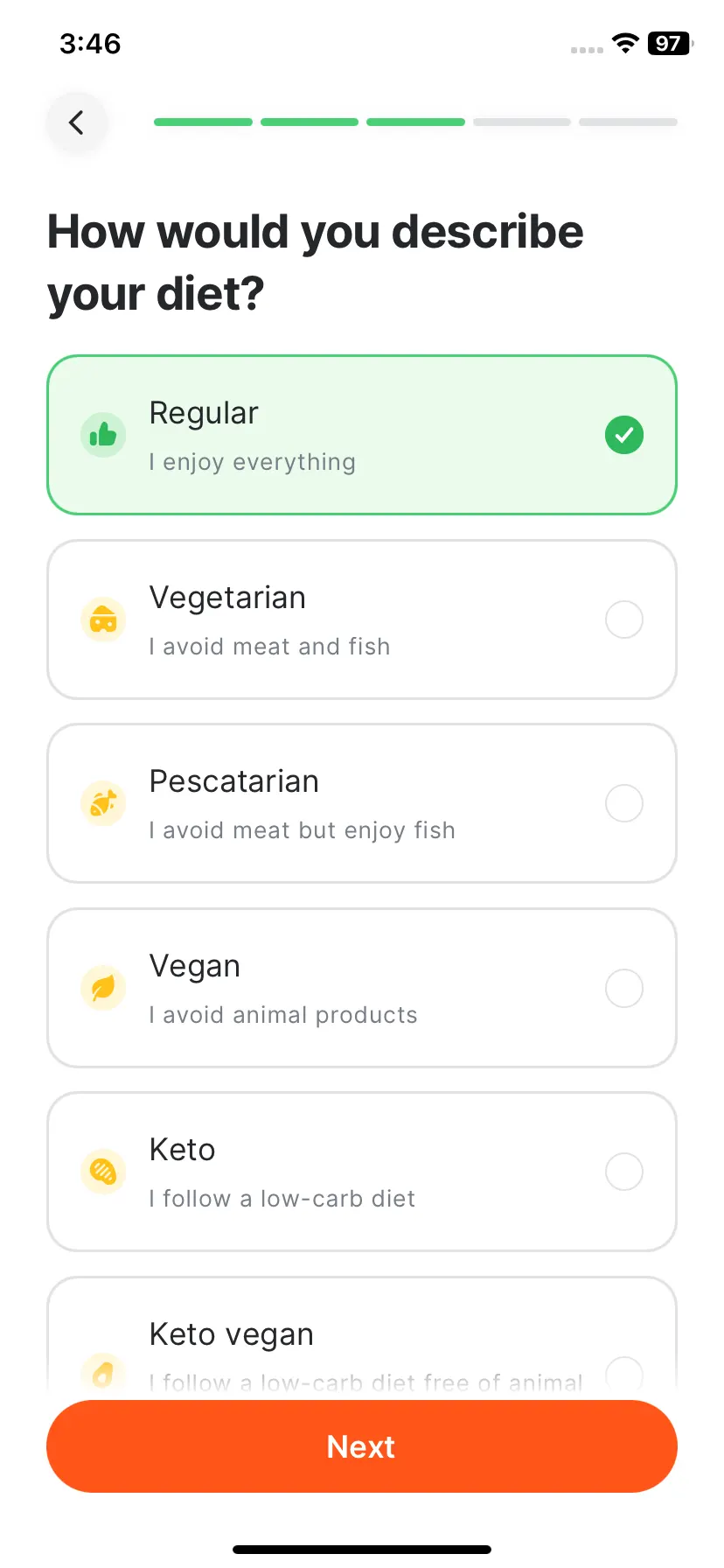The width and height of the screenshot is (724, 1568).
Task: Select the Vegan radio button
Action: [624, 988]
